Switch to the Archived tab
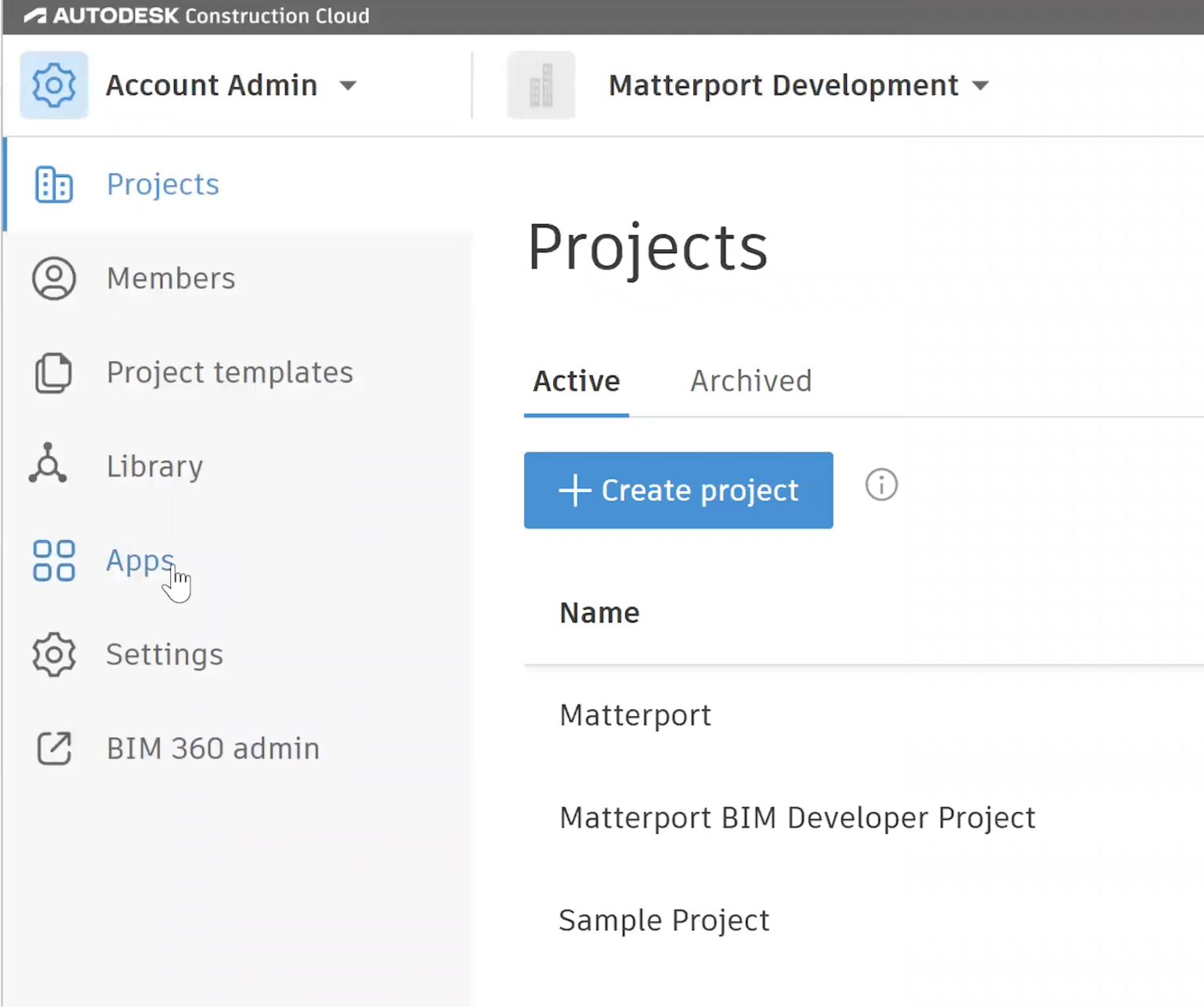Screen dimensions: 1204x1007 [750, 382]
